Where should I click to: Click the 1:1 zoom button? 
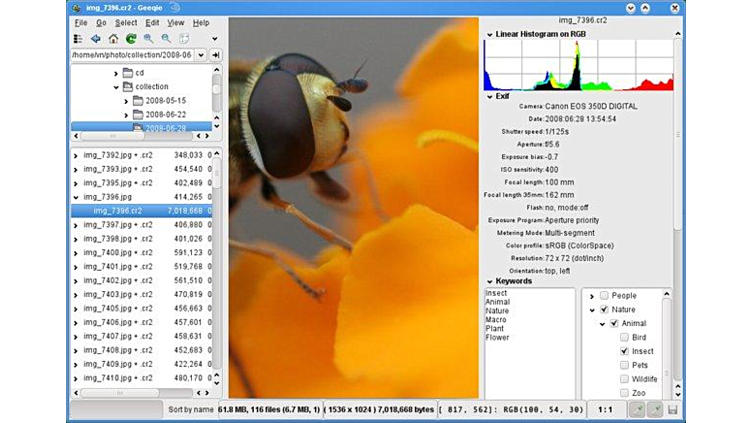click(x=605, y=410)
